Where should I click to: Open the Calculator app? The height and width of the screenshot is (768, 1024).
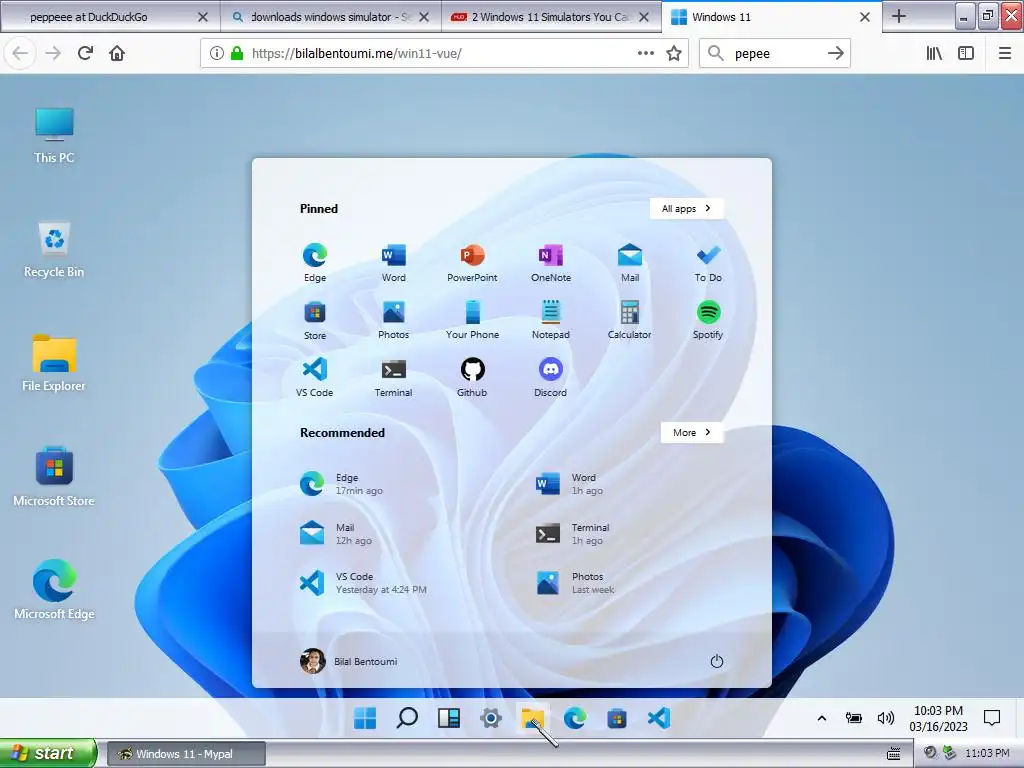[630, 320]
